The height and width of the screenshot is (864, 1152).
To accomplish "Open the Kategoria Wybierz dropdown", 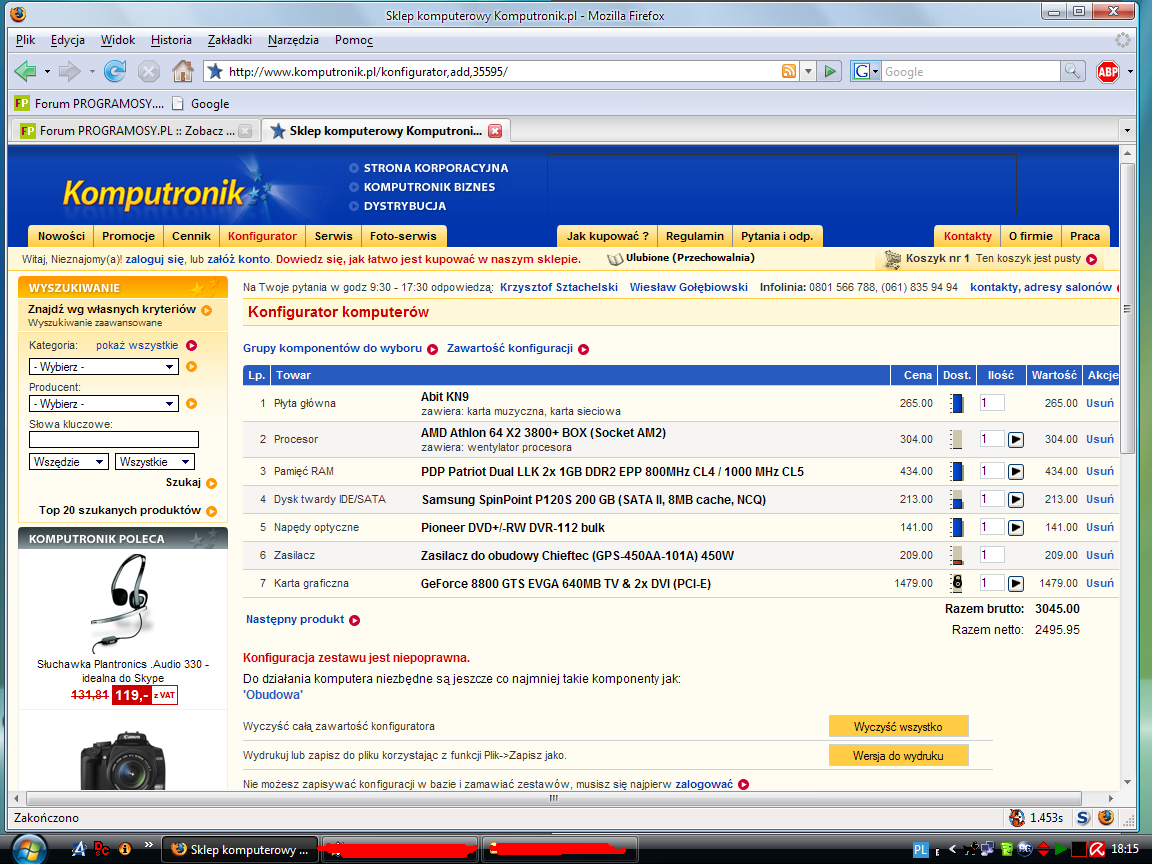I will (x=104, y=367).
